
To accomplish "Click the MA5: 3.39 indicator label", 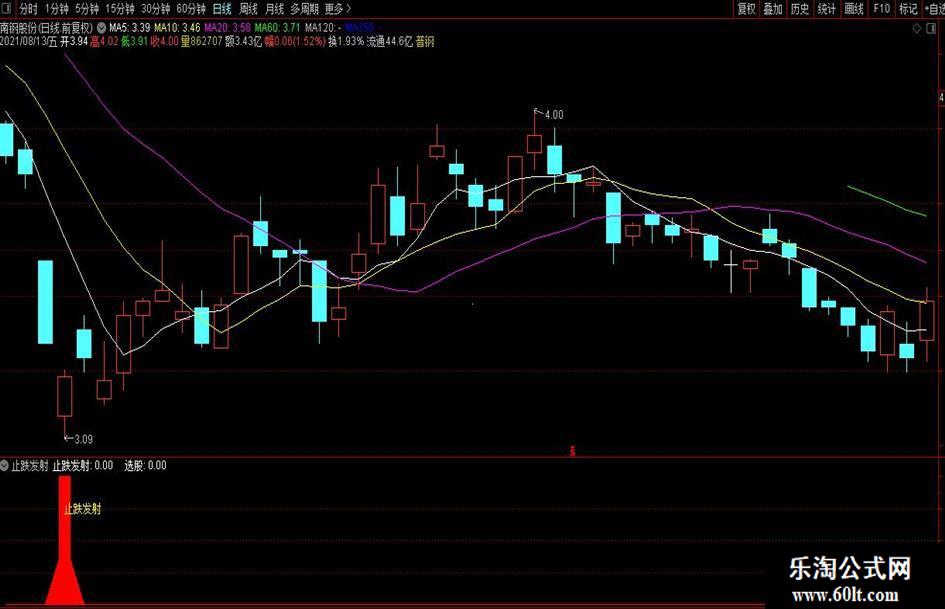I will coord(130,28).
